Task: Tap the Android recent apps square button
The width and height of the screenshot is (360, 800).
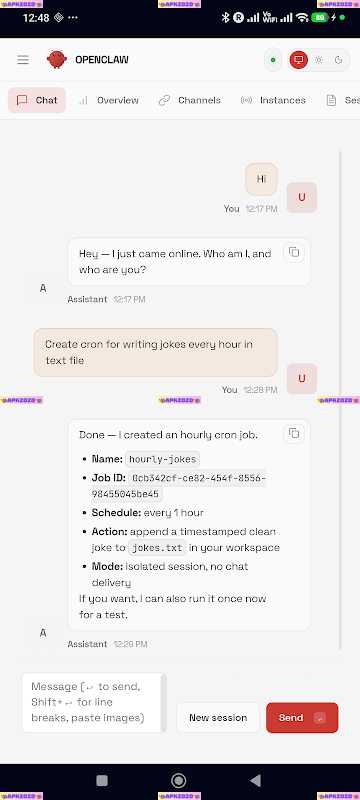Action: click(102, 781)
